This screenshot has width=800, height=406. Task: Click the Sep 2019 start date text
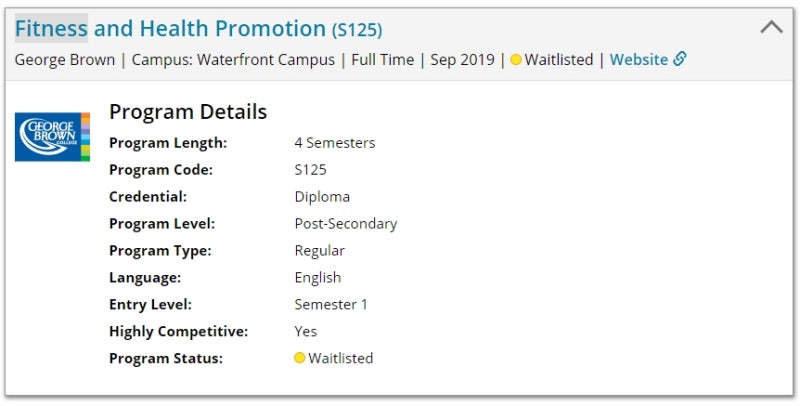coord(462,60)
